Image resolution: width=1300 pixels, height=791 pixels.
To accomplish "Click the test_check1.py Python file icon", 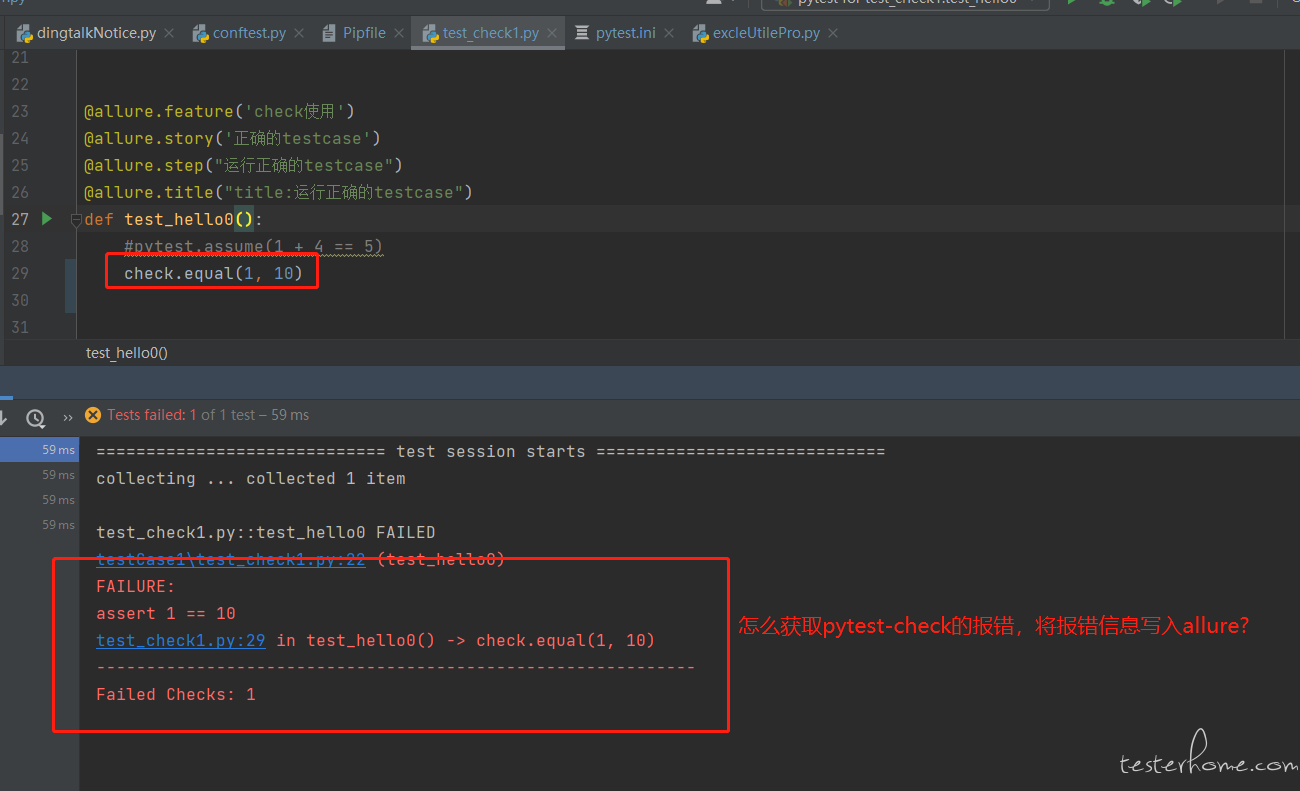I will tap(430, 33).
